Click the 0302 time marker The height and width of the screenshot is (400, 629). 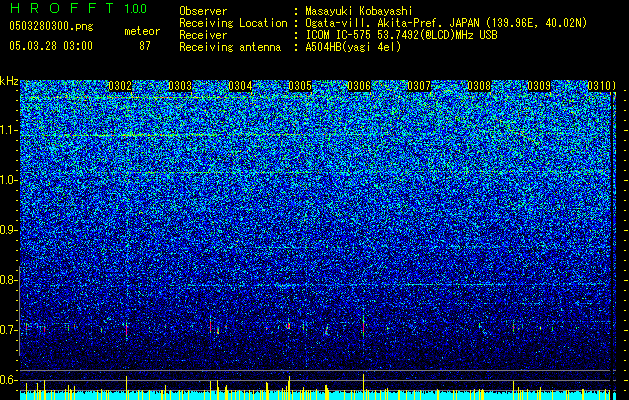pyautogui.click(x=120, y=86)
